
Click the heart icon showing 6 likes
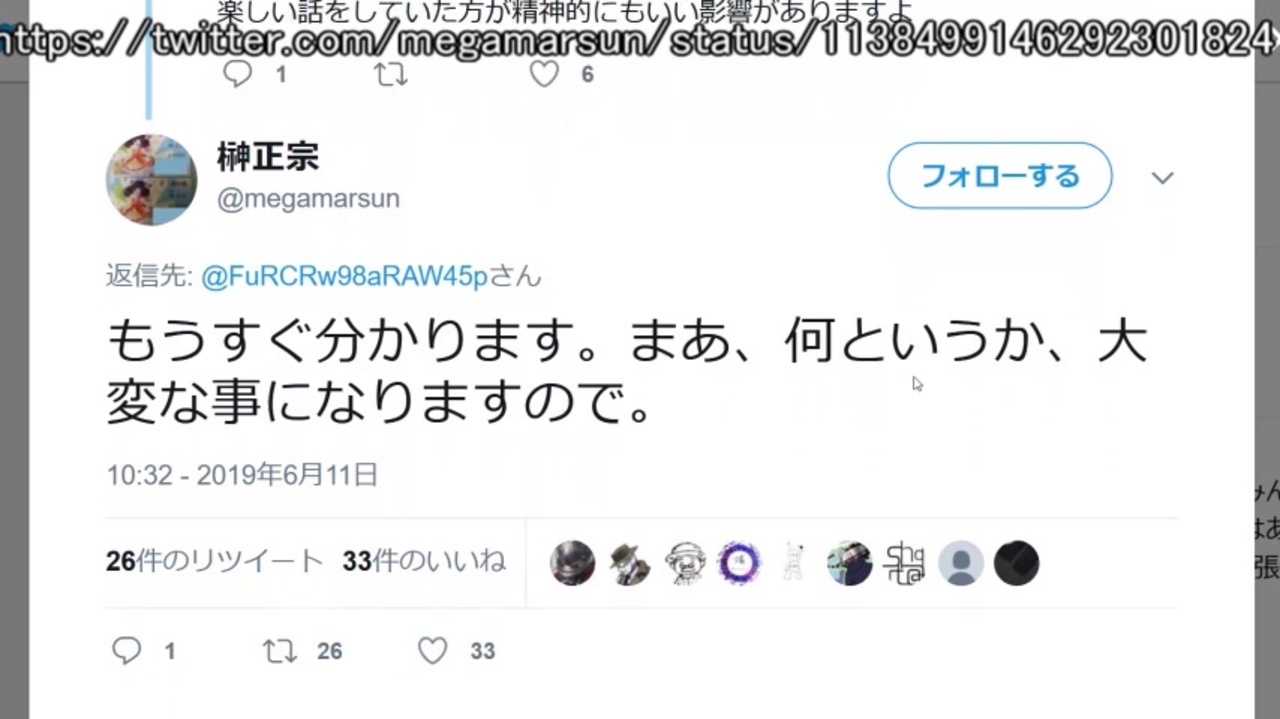click(543, 74)
